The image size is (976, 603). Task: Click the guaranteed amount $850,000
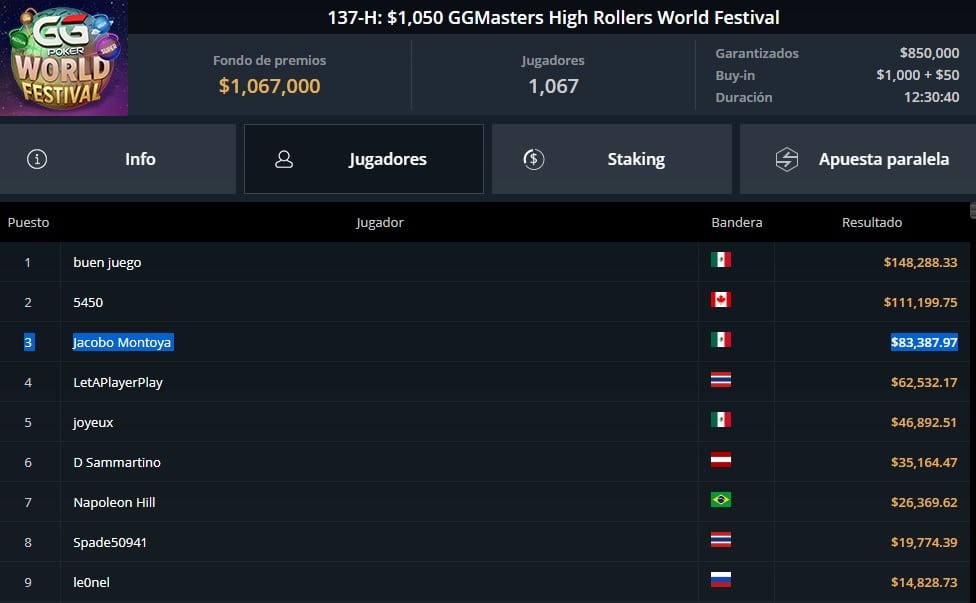click(929, 53)
